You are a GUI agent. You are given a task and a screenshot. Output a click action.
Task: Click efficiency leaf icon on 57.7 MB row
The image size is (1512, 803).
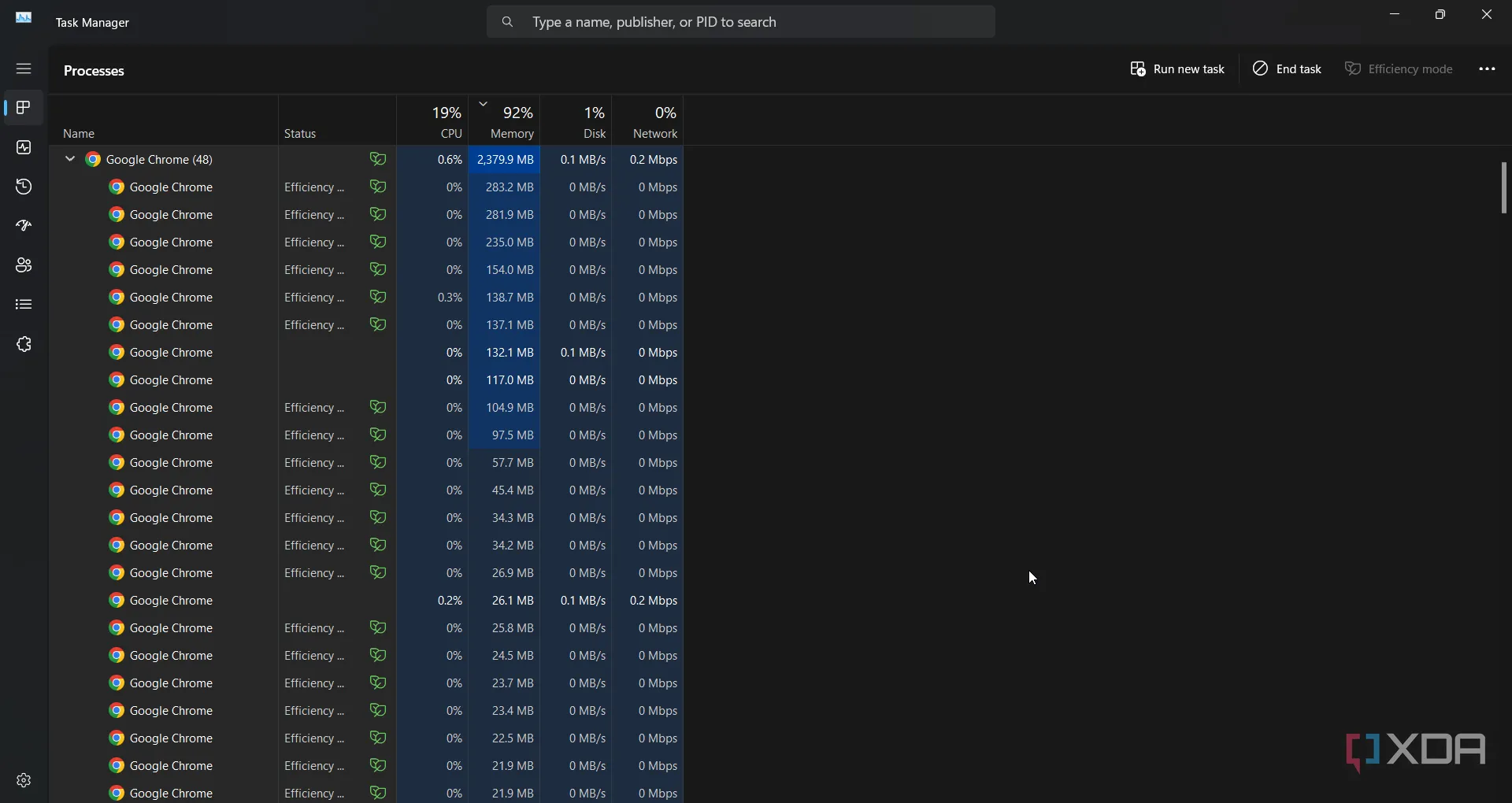(378, 462)
